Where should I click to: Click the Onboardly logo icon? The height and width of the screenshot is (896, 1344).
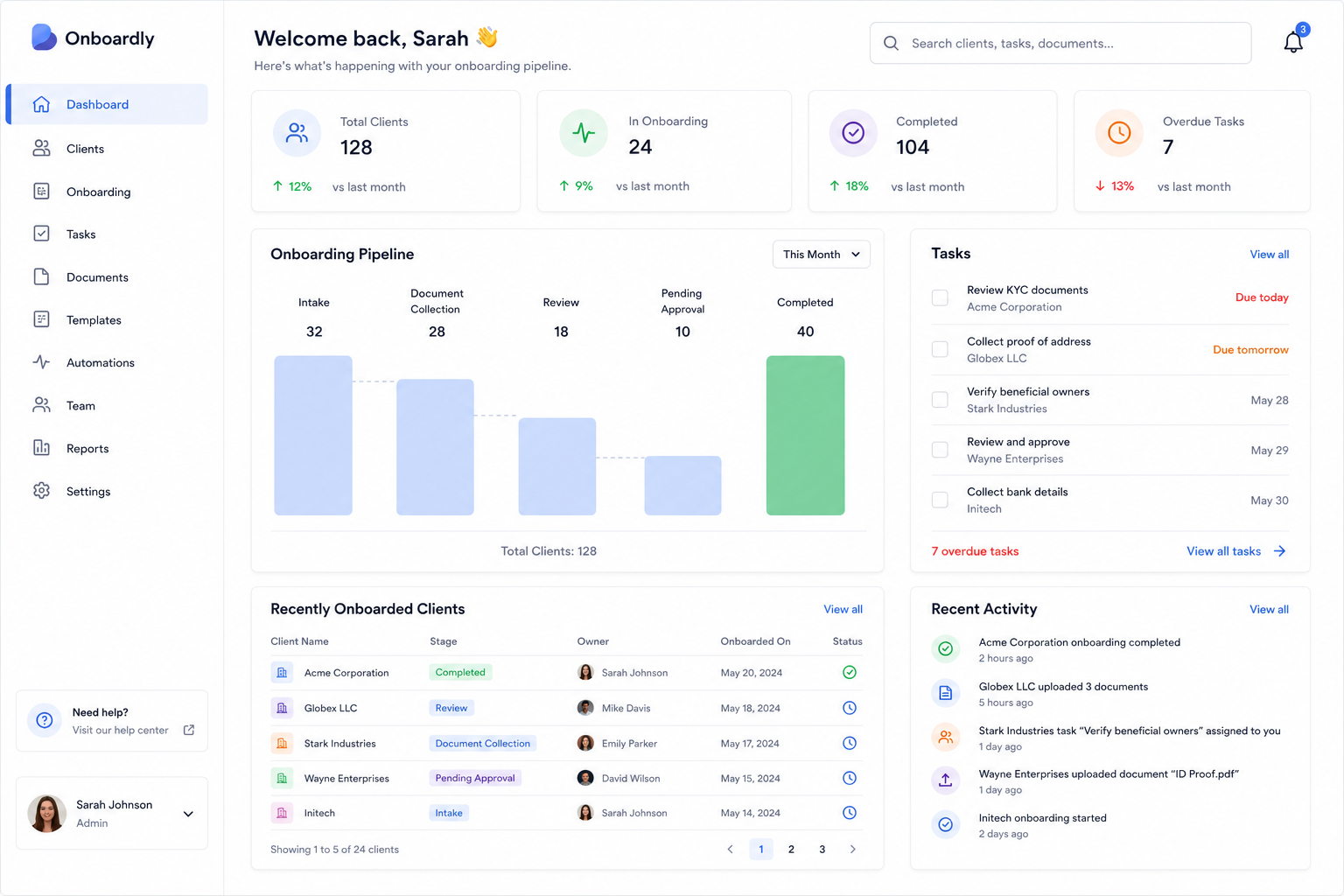coord(44,38)
